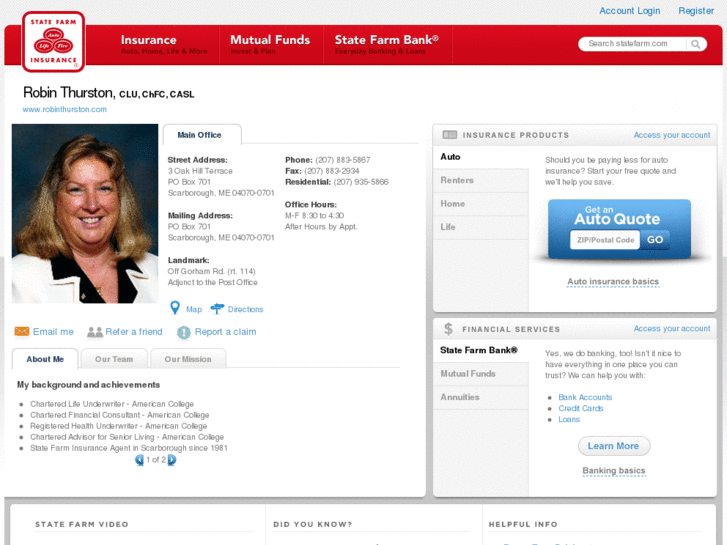Image resolution: width=727 pixels, height=545 pixels.
Task: Open the State Farm Bank navigation menu
Action: coord(387,45)
